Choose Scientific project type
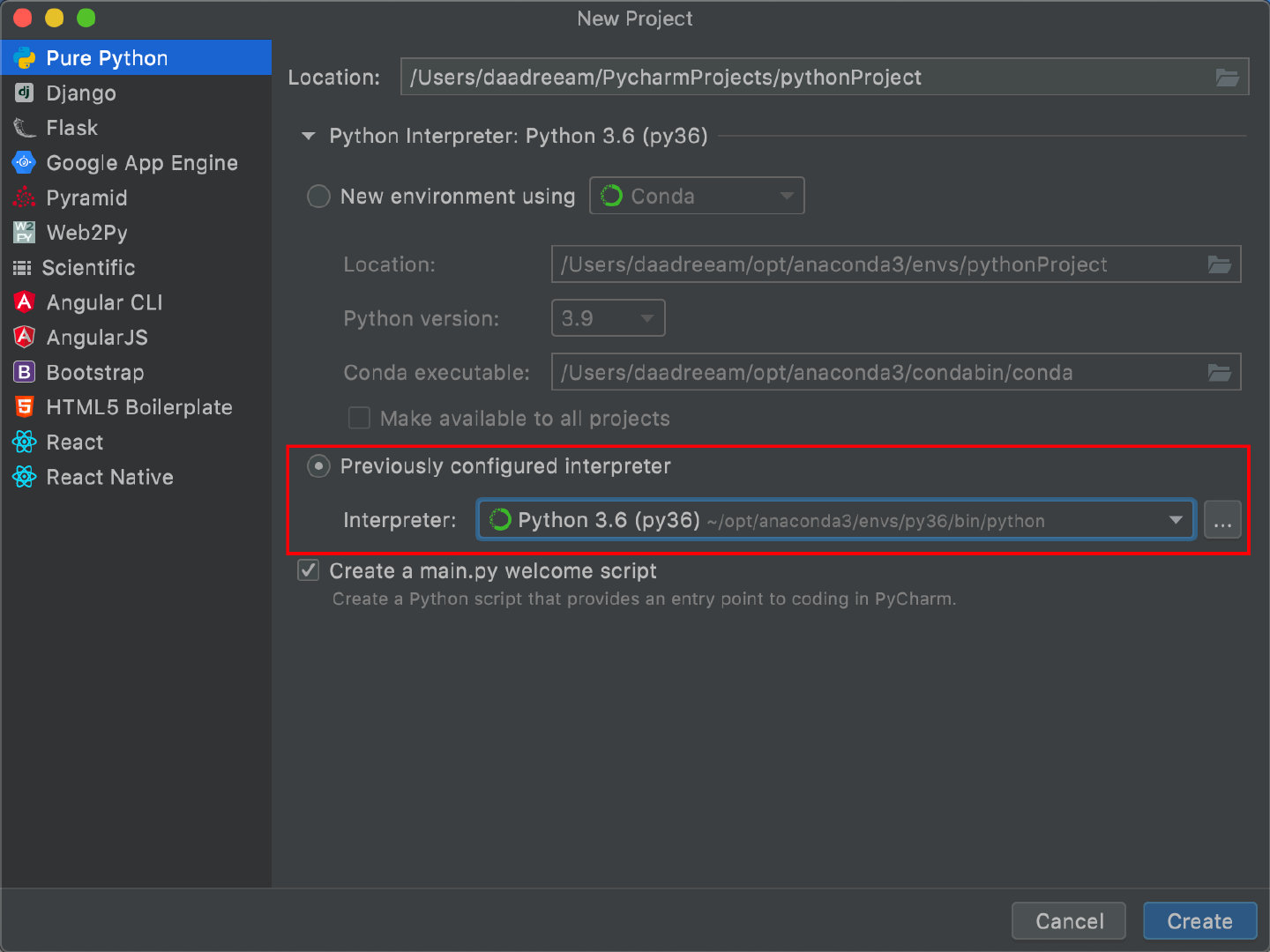This screenshot has width=1270, height=952. click(136, 268)
